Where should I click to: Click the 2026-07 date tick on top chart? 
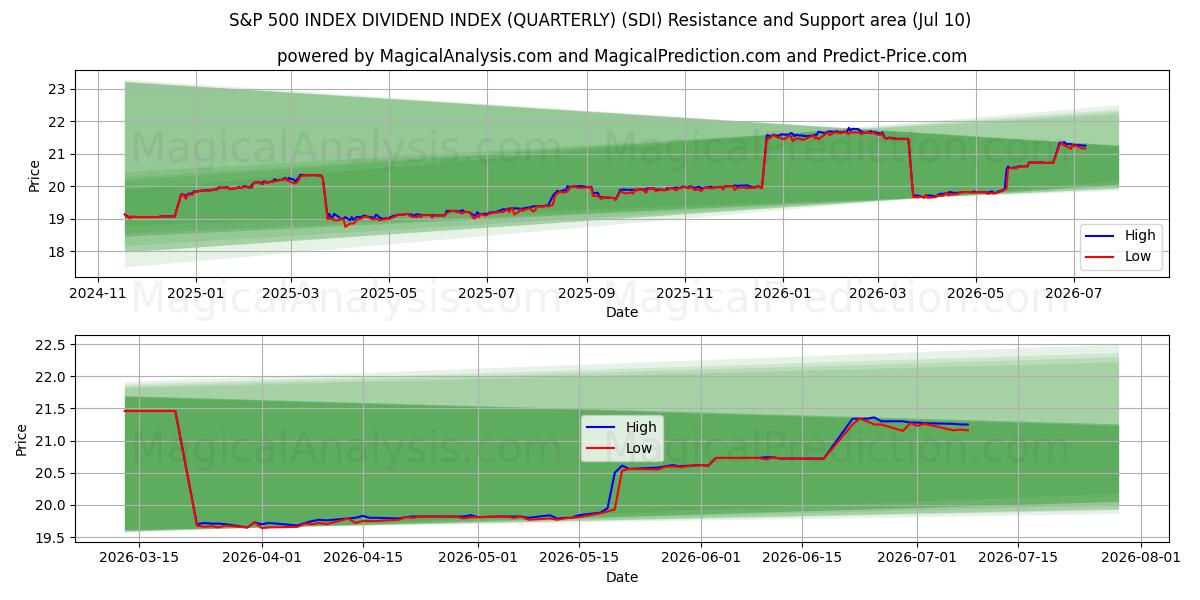click(1074, 295)
